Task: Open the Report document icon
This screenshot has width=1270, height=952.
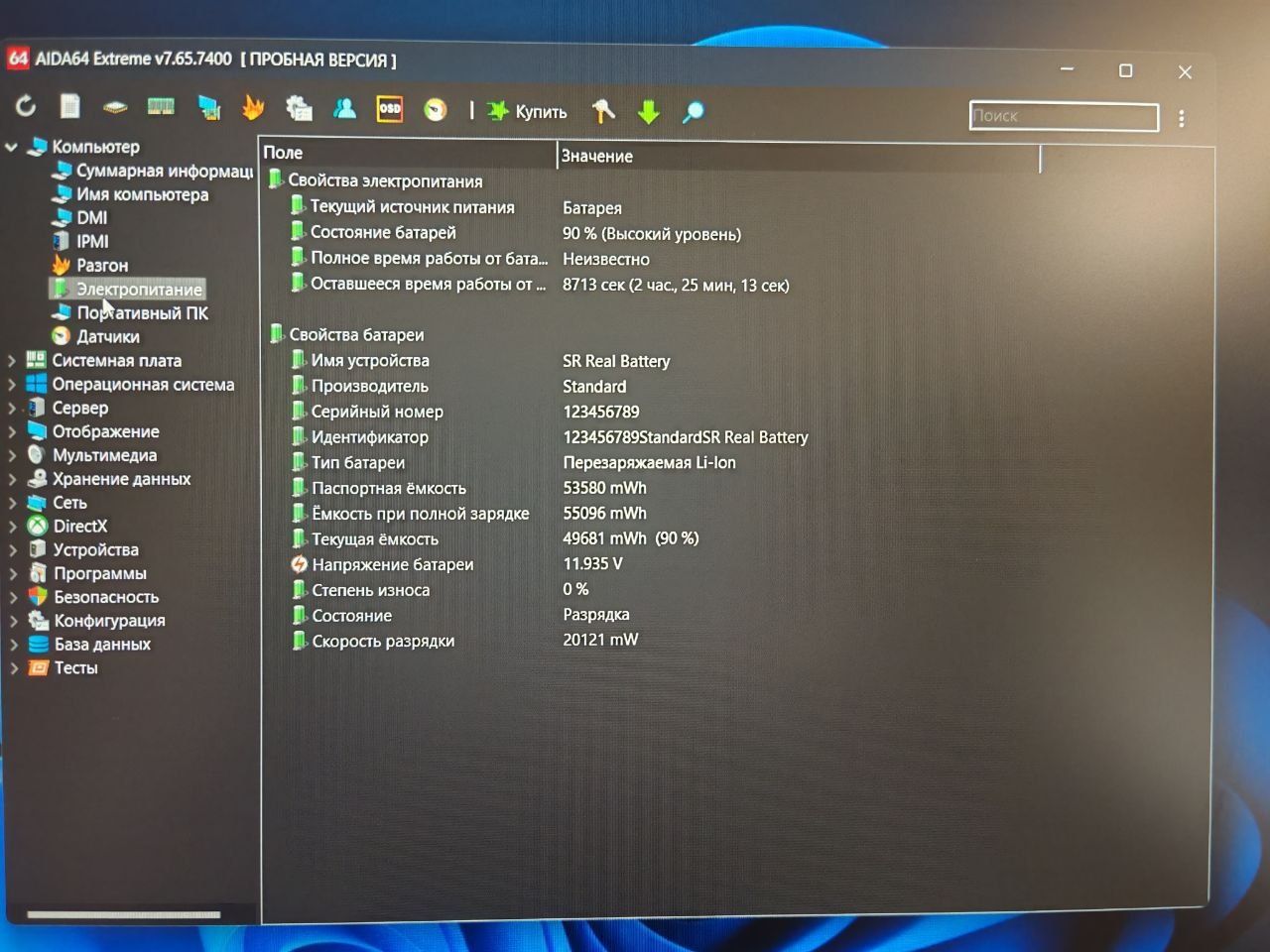Action: pos(69,105)
